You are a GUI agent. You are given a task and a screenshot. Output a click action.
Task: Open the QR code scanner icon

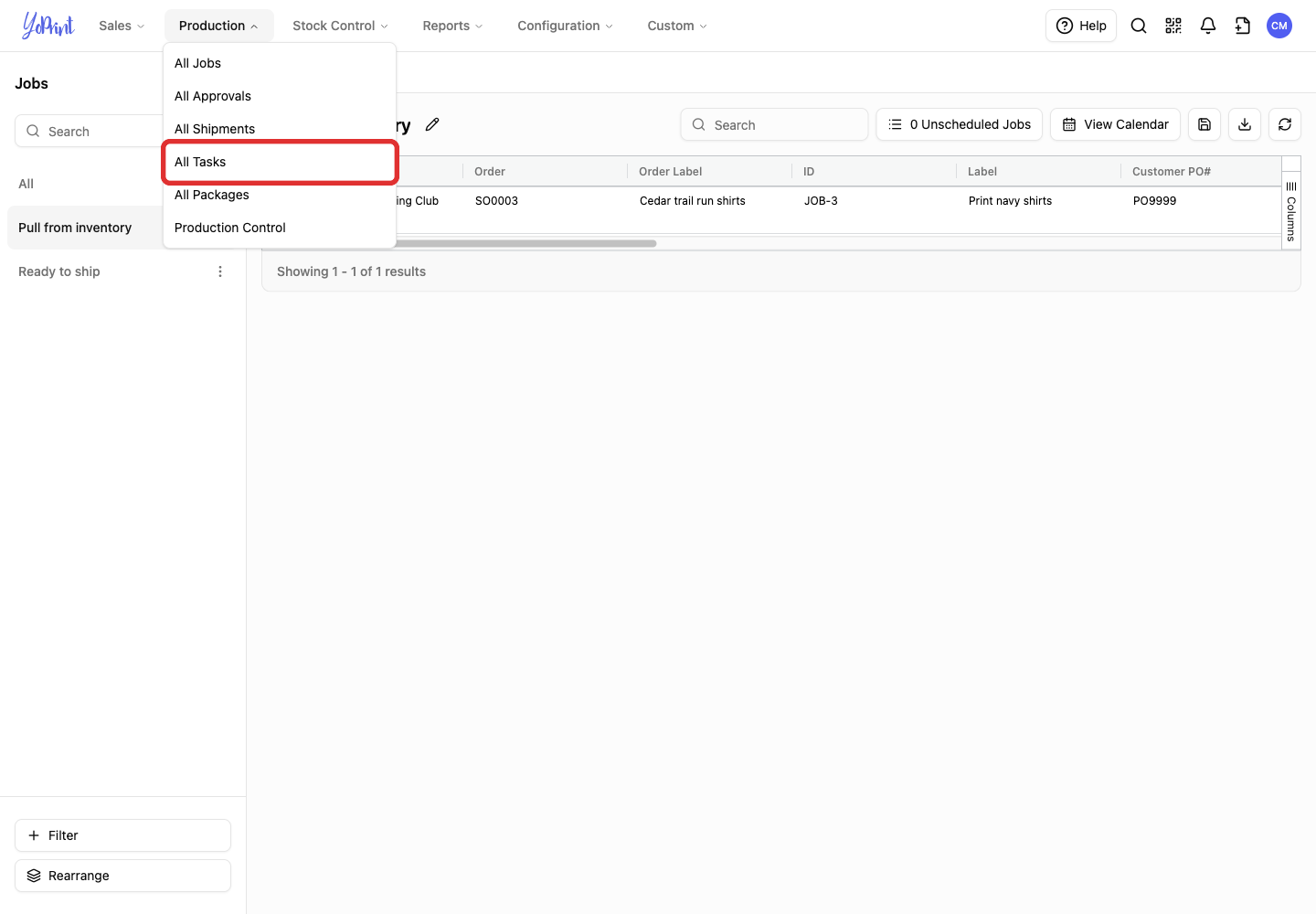point(1173,26)
